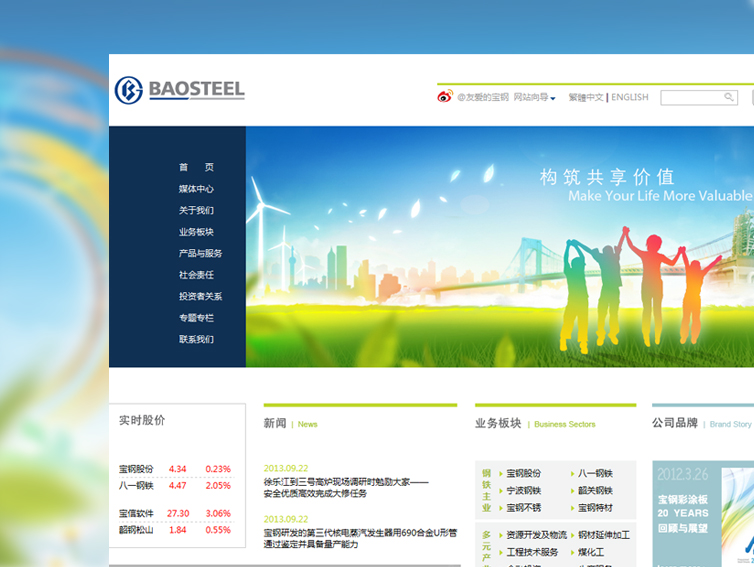Open 韶关钢铁 link
Screen dimensions: 754x567
click(595, 491)
